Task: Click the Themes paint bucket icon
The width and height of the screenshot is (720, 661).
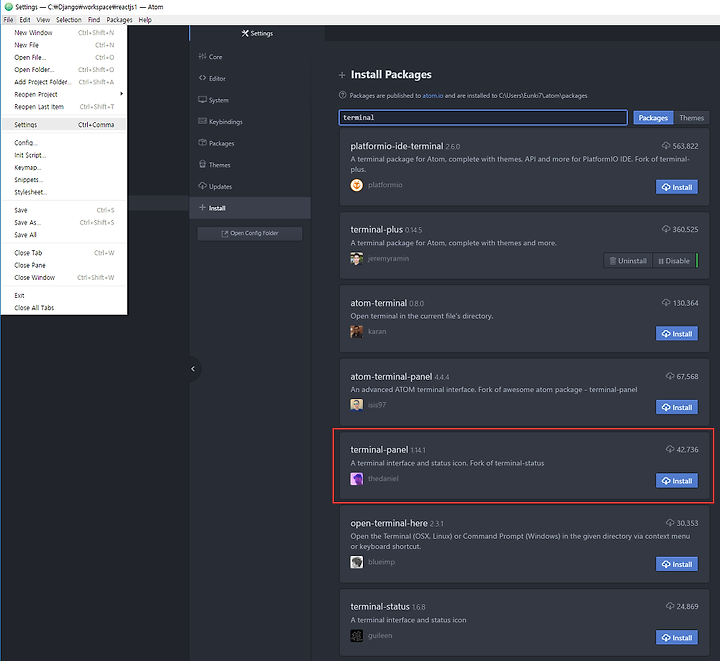Action: [x=202, y=164]
